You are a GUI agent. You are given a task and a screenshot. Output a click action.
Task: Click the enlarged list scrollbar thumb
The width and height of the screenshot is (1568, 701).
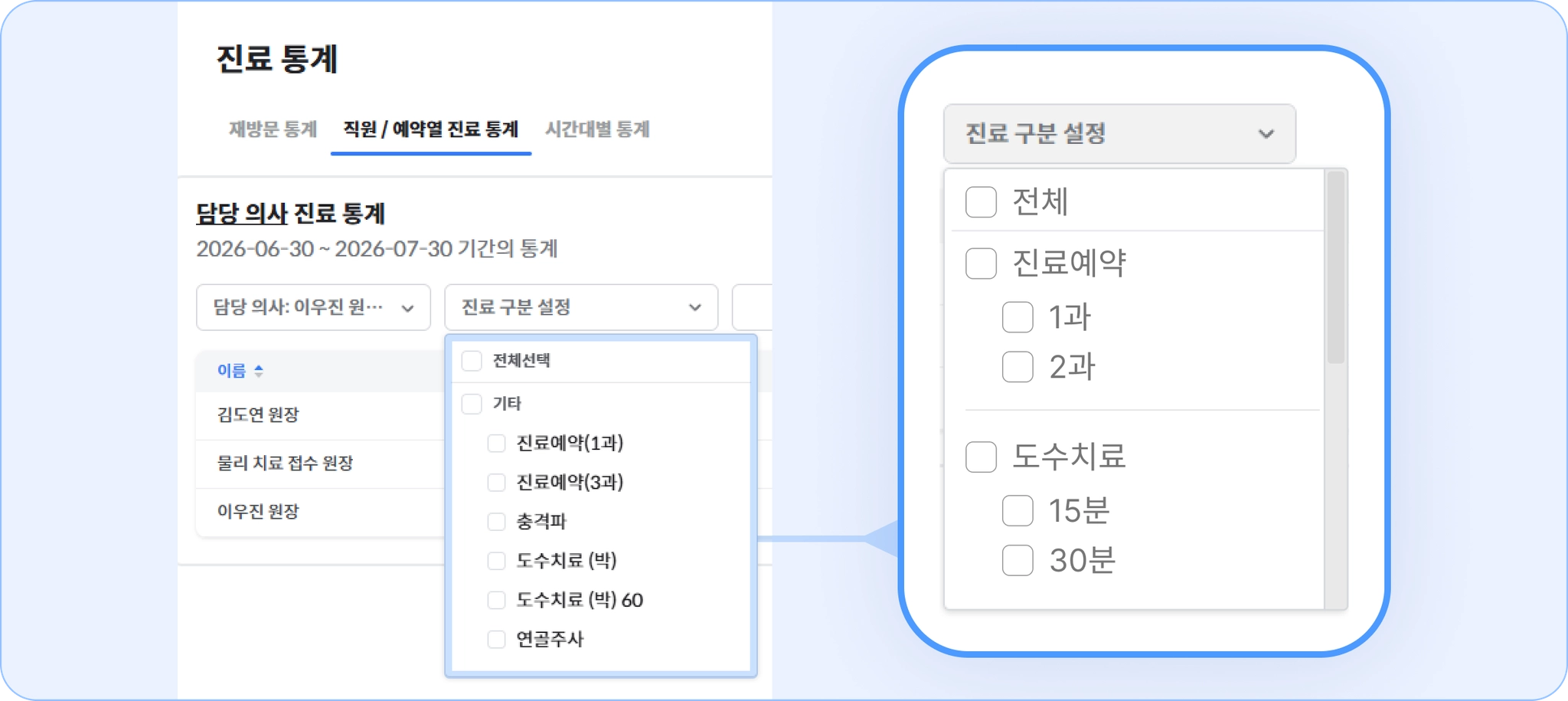(x=1336, y=267)
